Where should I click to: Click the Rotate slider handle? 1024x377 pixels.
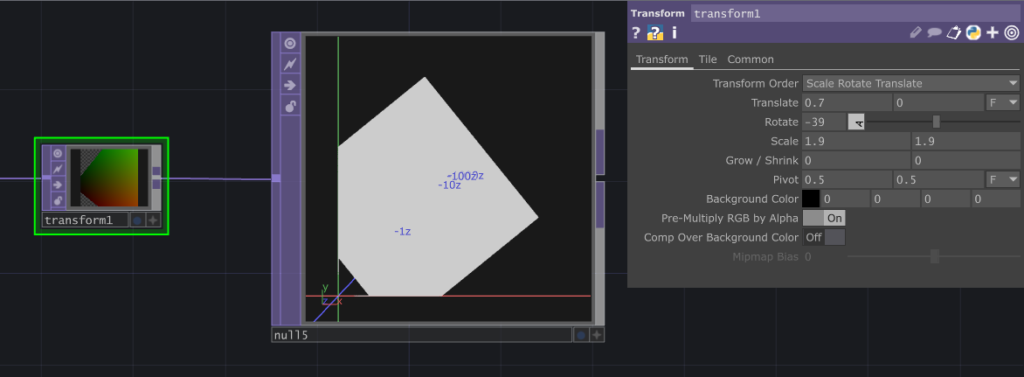tap(936, 122)
